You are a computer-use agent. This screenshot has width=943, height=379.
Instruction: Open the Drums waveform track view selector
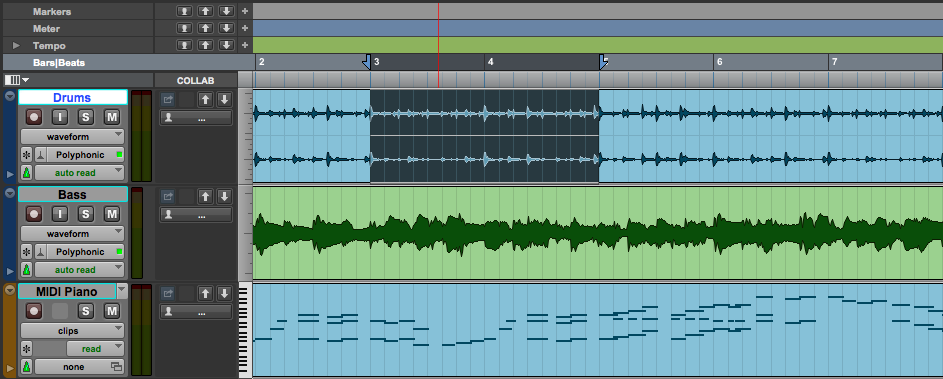pos(73,137)
